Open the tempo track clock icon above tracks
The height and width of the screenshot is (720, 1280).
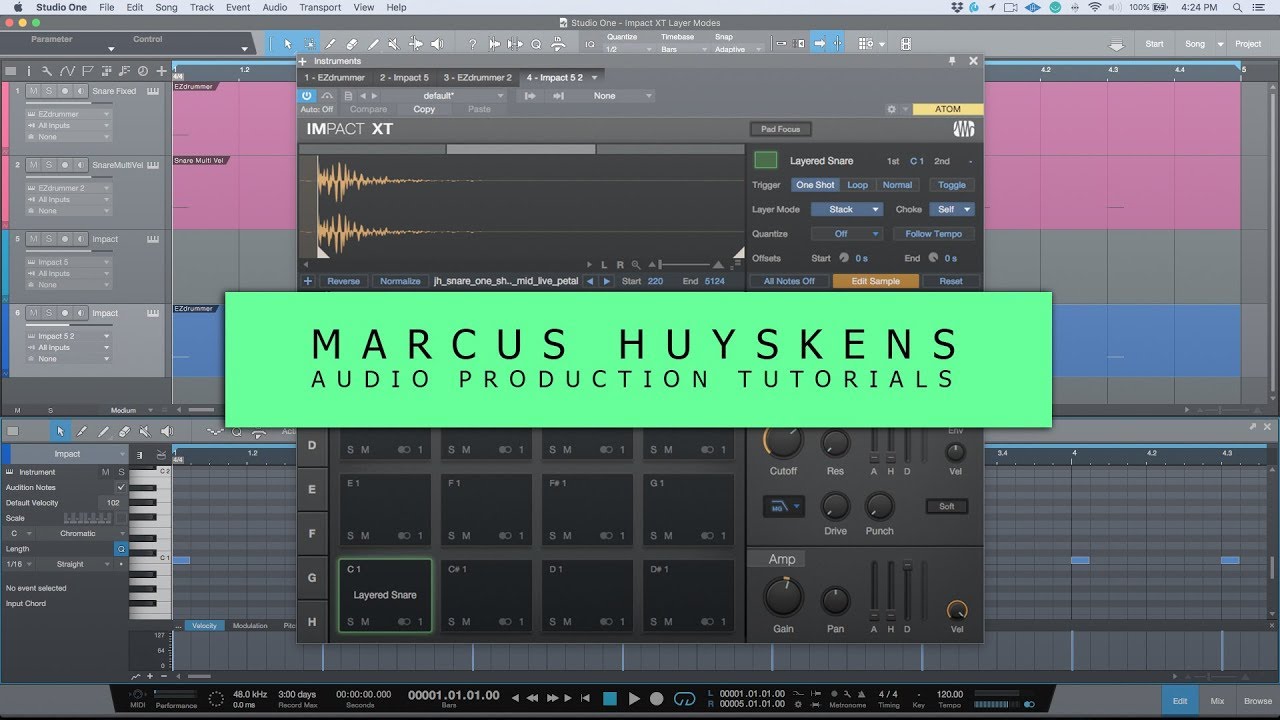tap(142, 71)
